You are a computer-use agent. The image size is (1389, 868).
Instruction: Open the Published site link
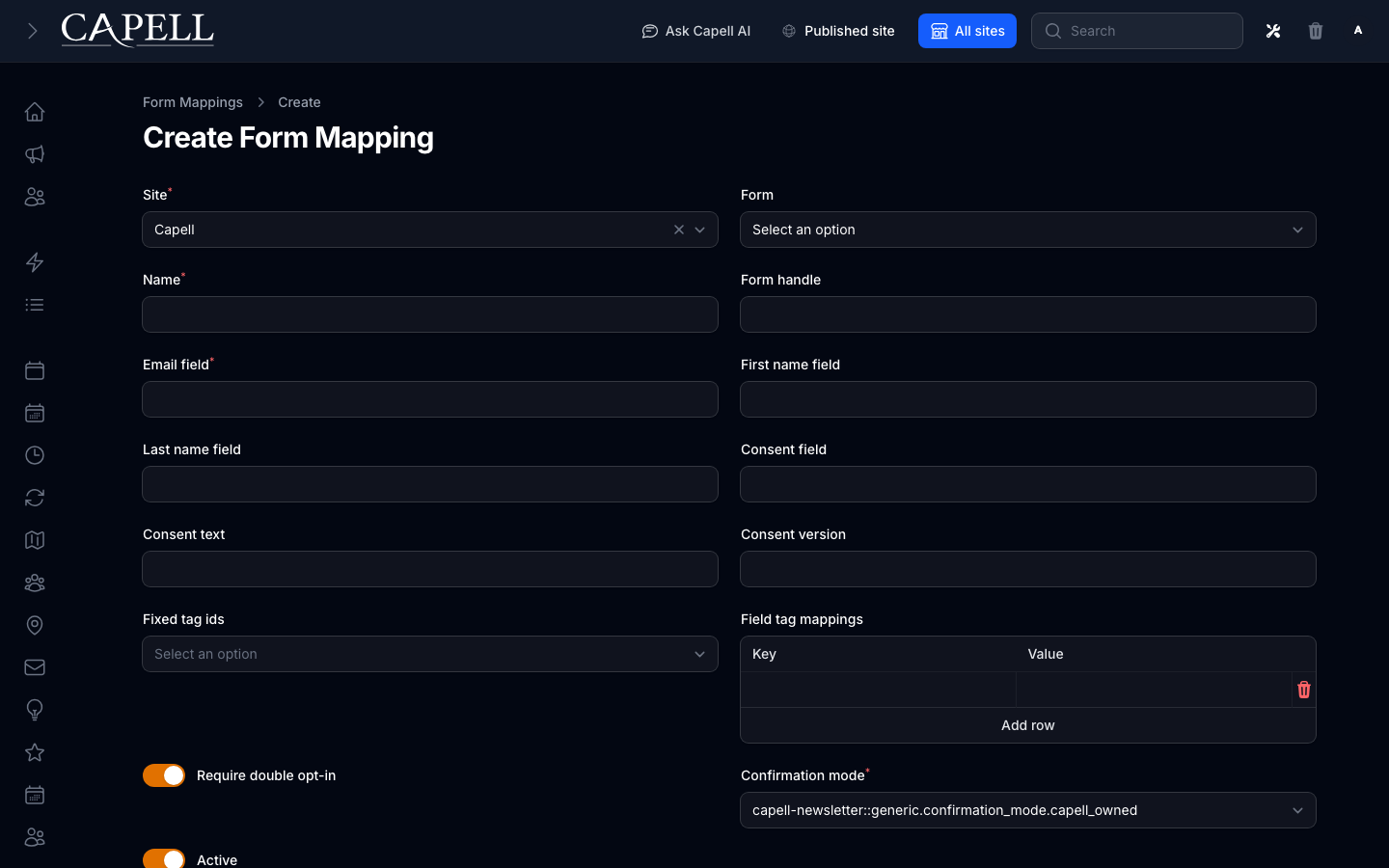(x=838, y=31)
